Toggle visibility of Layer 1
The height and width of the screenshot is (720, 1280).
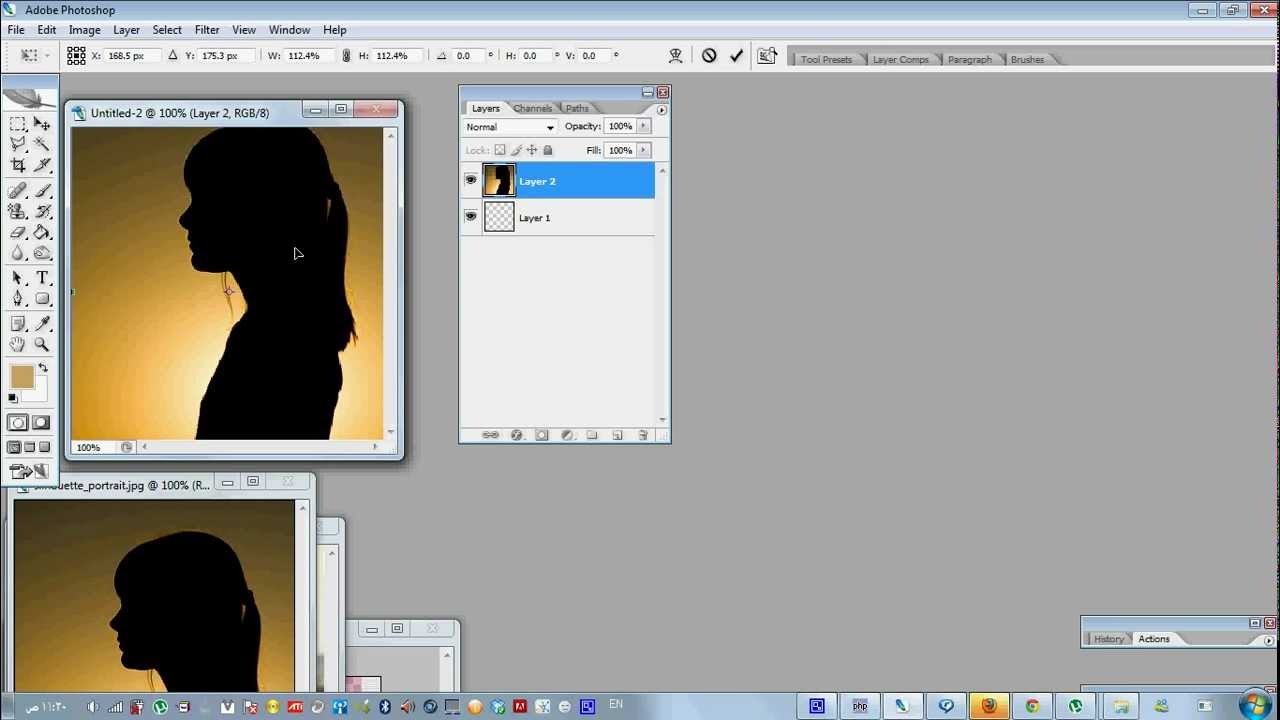click(471, 217)
